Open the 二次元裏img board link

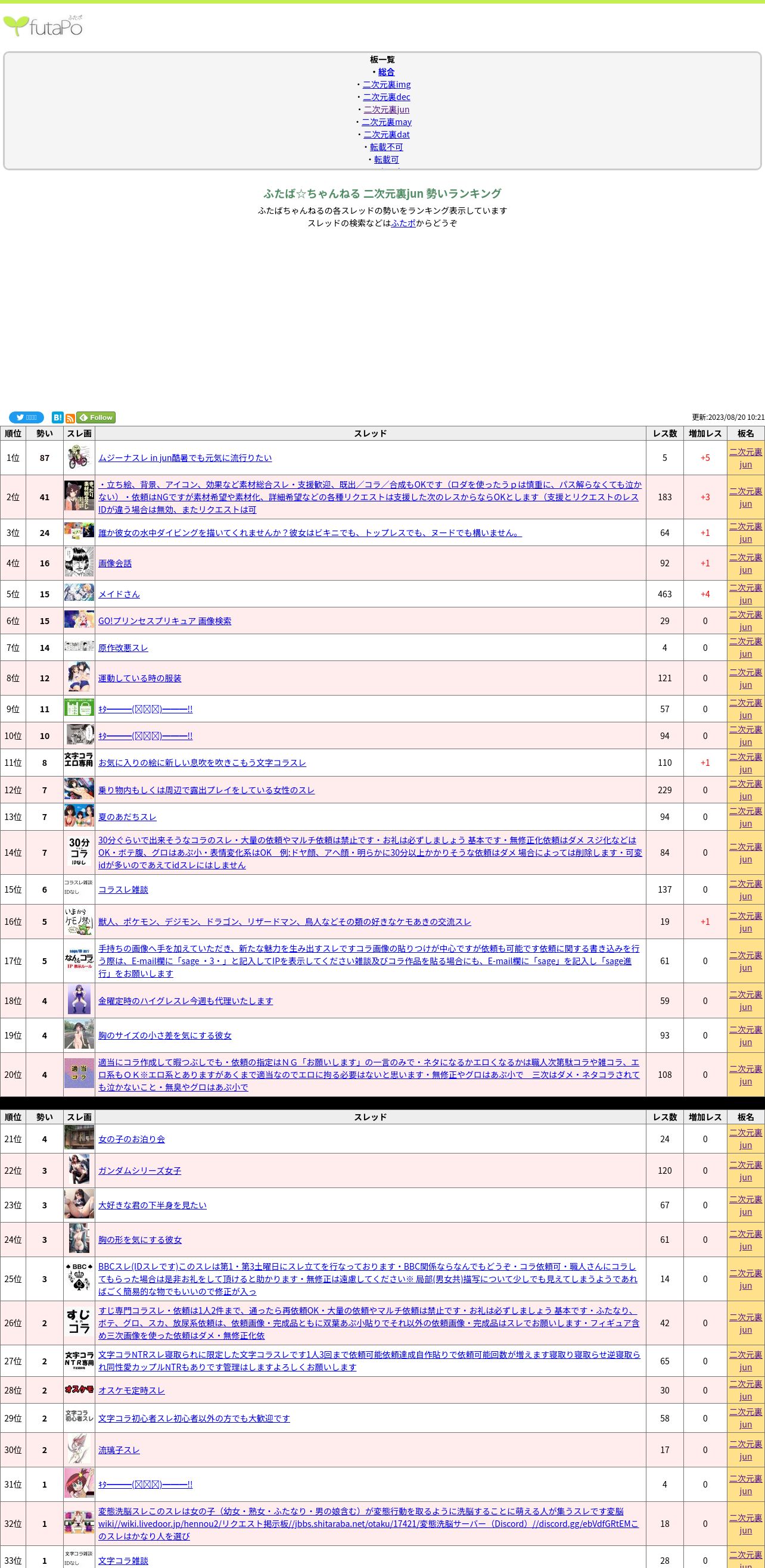pos(387,85)
